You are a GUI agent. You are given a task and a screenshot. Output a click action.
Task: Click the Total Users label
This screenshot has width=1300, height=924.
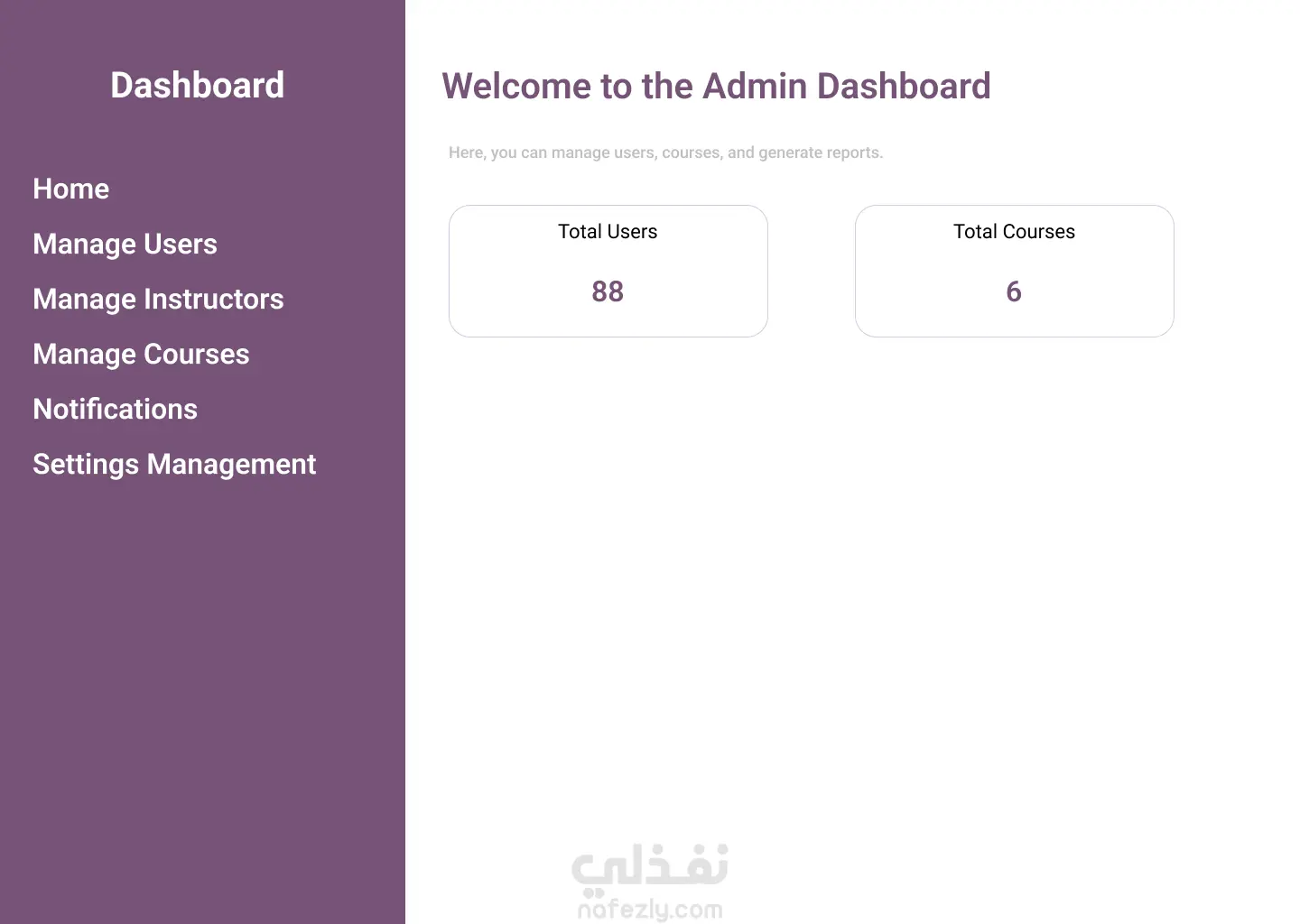608,232
